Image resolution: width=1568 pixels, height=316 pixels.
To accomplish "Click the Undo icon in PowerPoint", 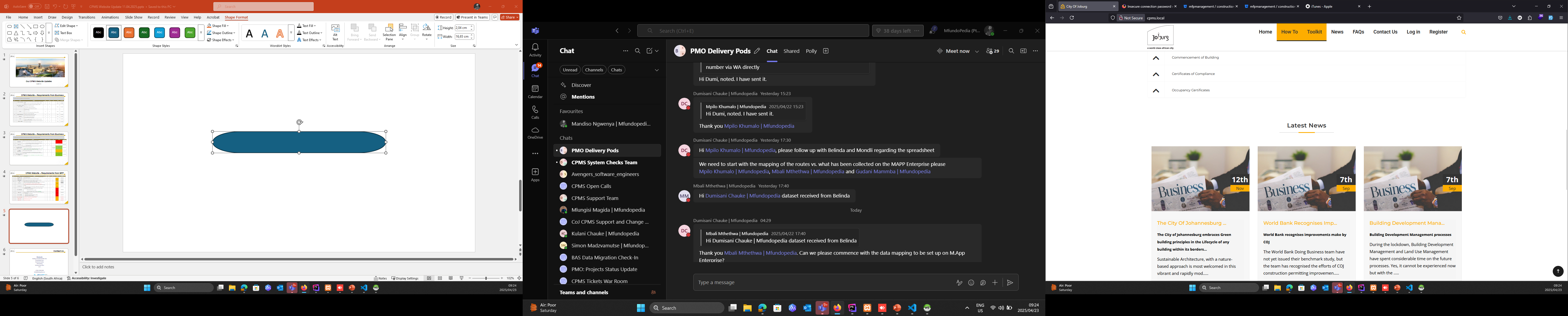I will click(x=55, y=7).
